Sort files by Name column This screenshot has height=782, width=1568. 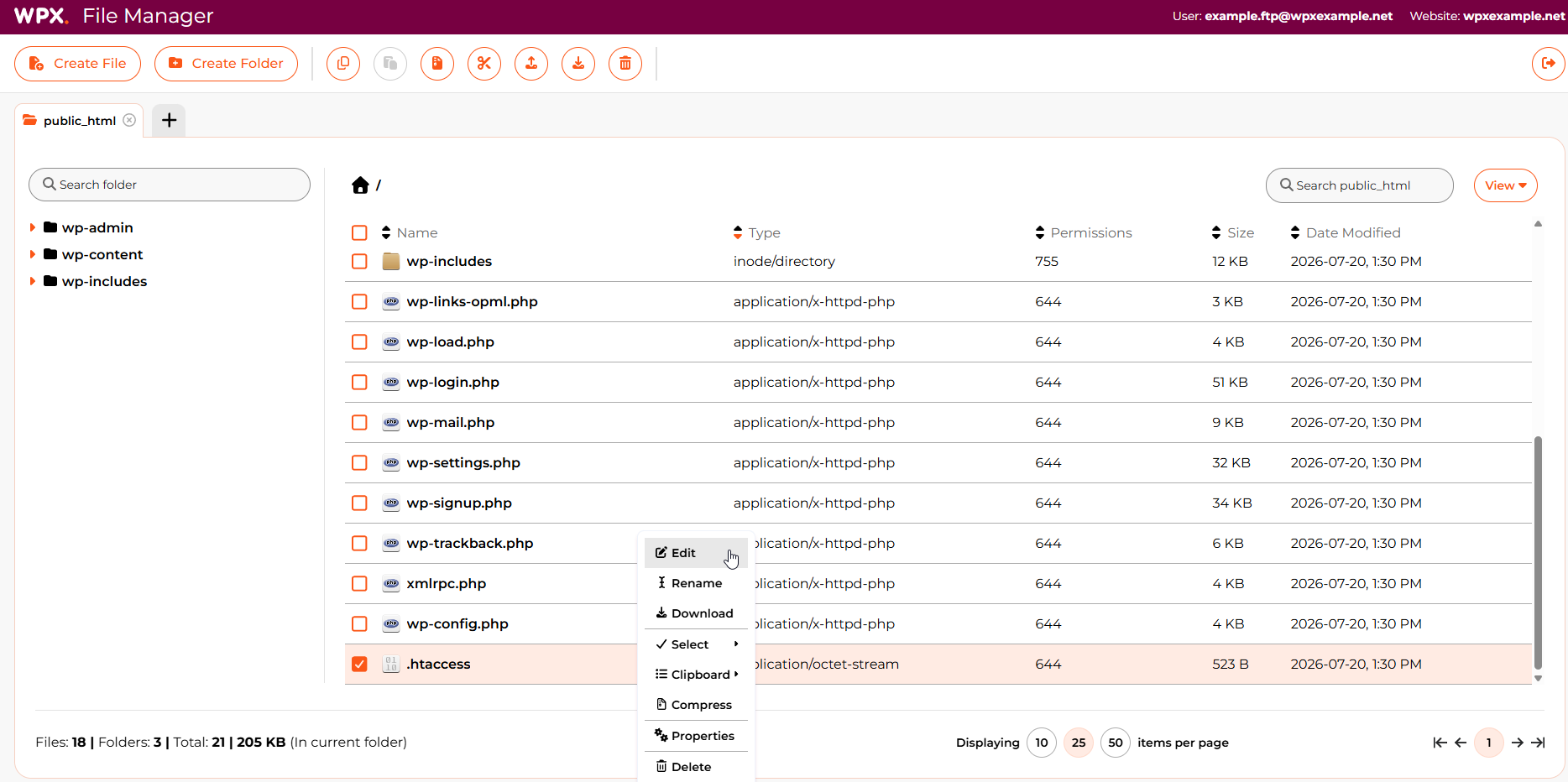410,233
